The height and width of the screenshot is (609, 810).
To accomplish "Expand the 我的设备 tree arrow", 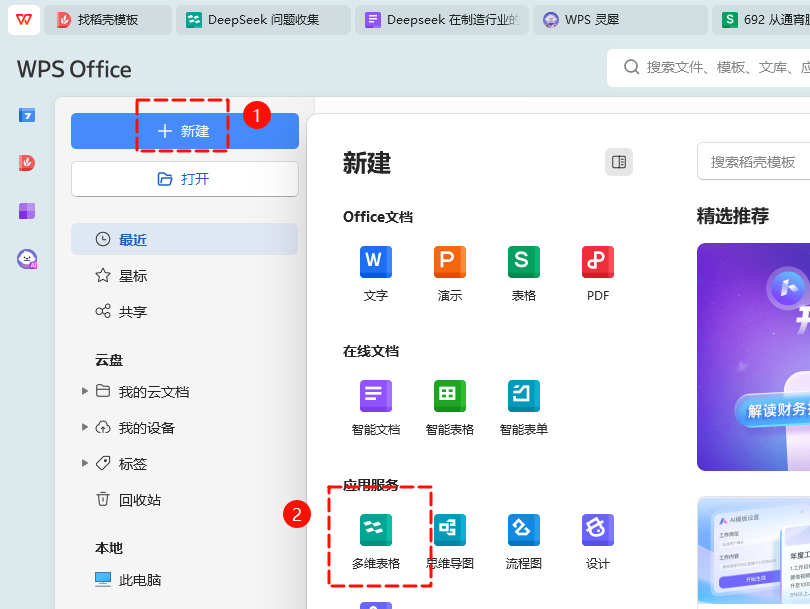I will [85, 427].
